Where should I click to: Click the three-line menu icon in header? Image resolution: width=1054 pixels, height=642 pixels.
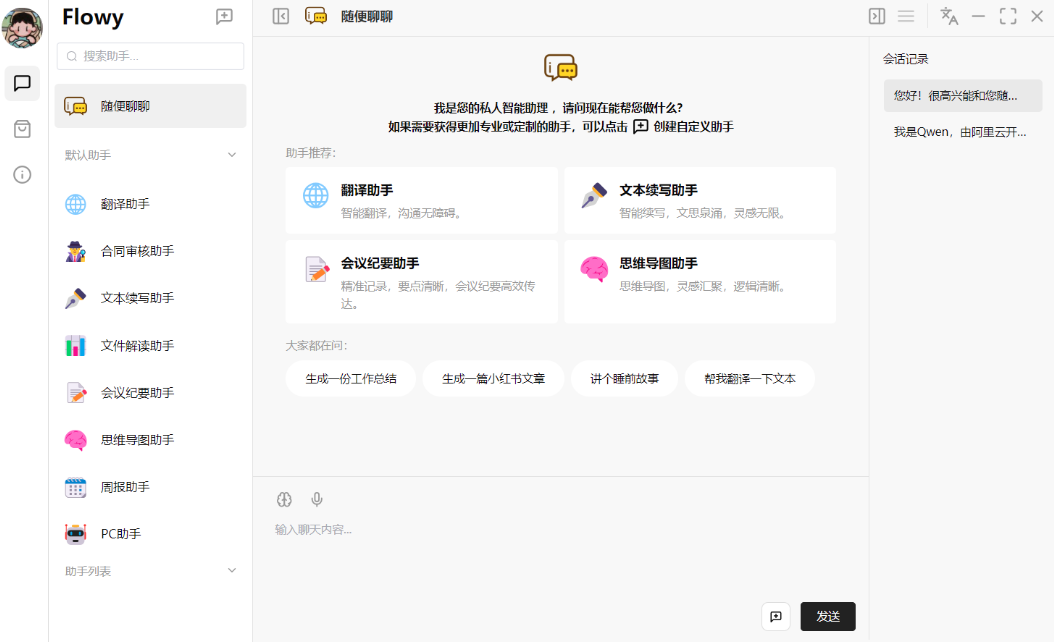tap(906, 16)
